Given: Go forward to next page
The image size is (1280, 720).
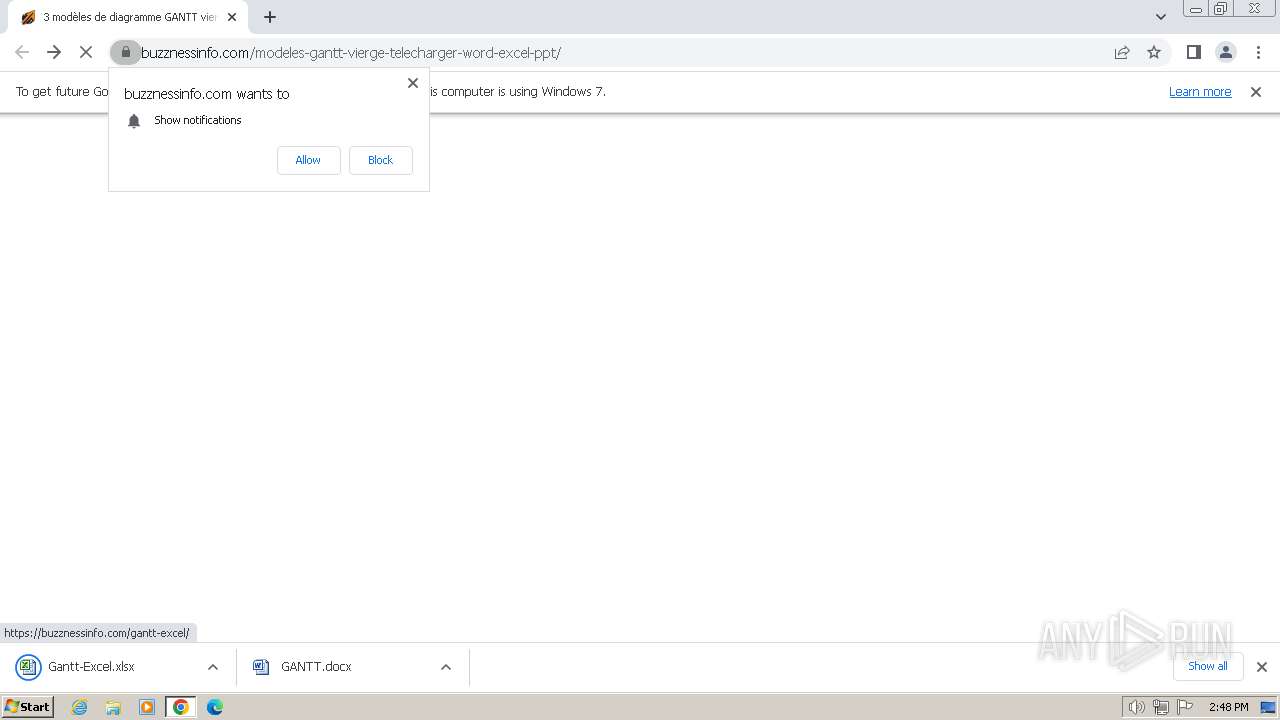Looking at the screenshot, I should pyautogui.click(x=54, y=52).
